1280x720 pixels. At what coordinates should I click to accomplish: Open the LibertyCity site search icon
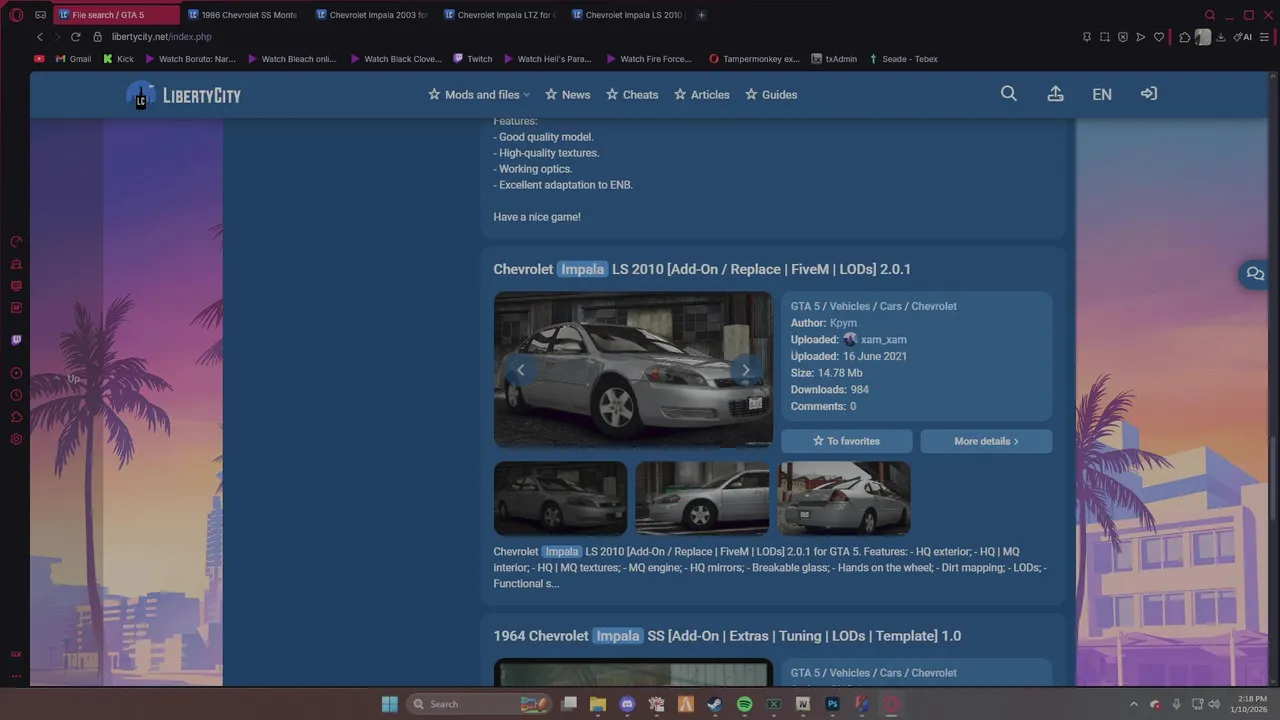(1009, 94)
